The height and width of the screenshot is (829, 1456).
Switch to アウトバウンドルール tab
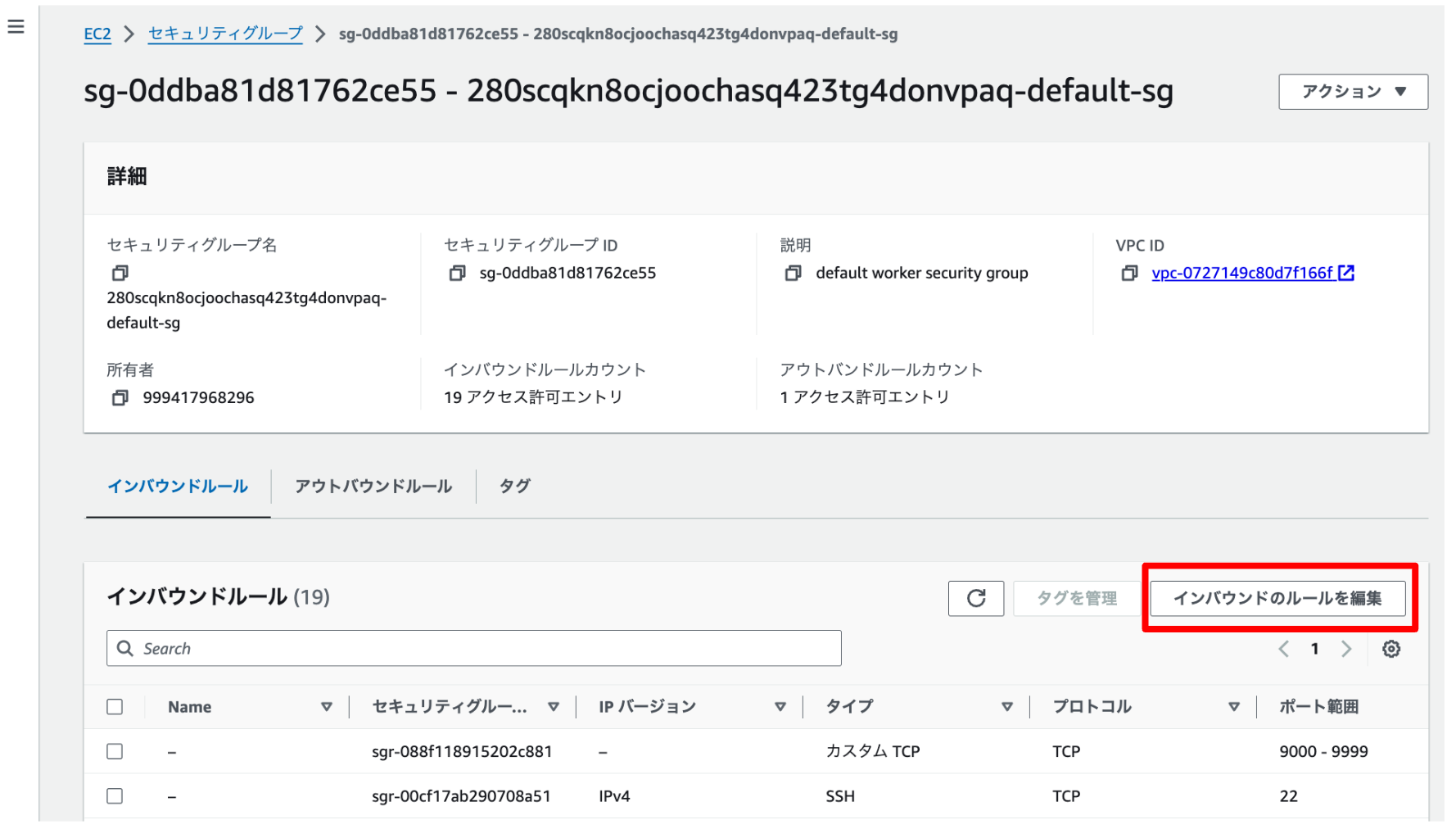click(x=373, y=487)
